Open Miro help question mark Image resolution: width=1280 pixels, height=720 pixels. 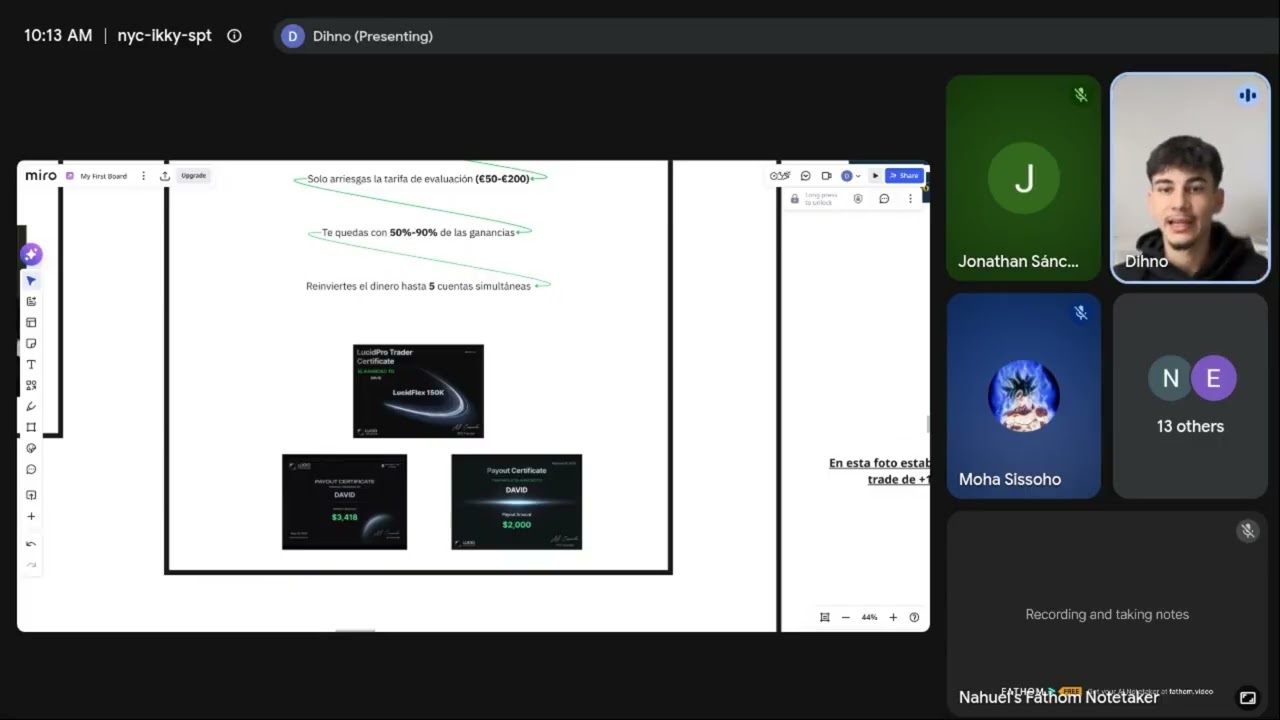point(914,617)
